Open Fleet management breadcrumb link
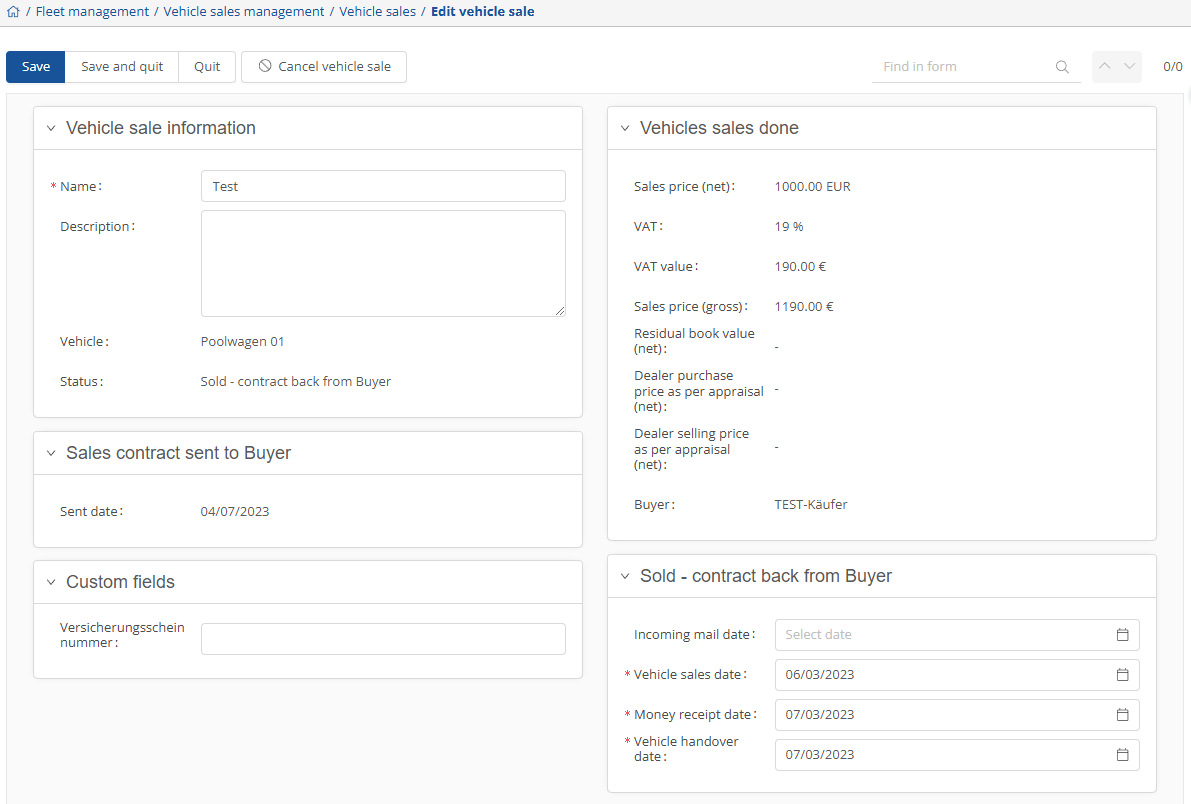 pos(92,12)
